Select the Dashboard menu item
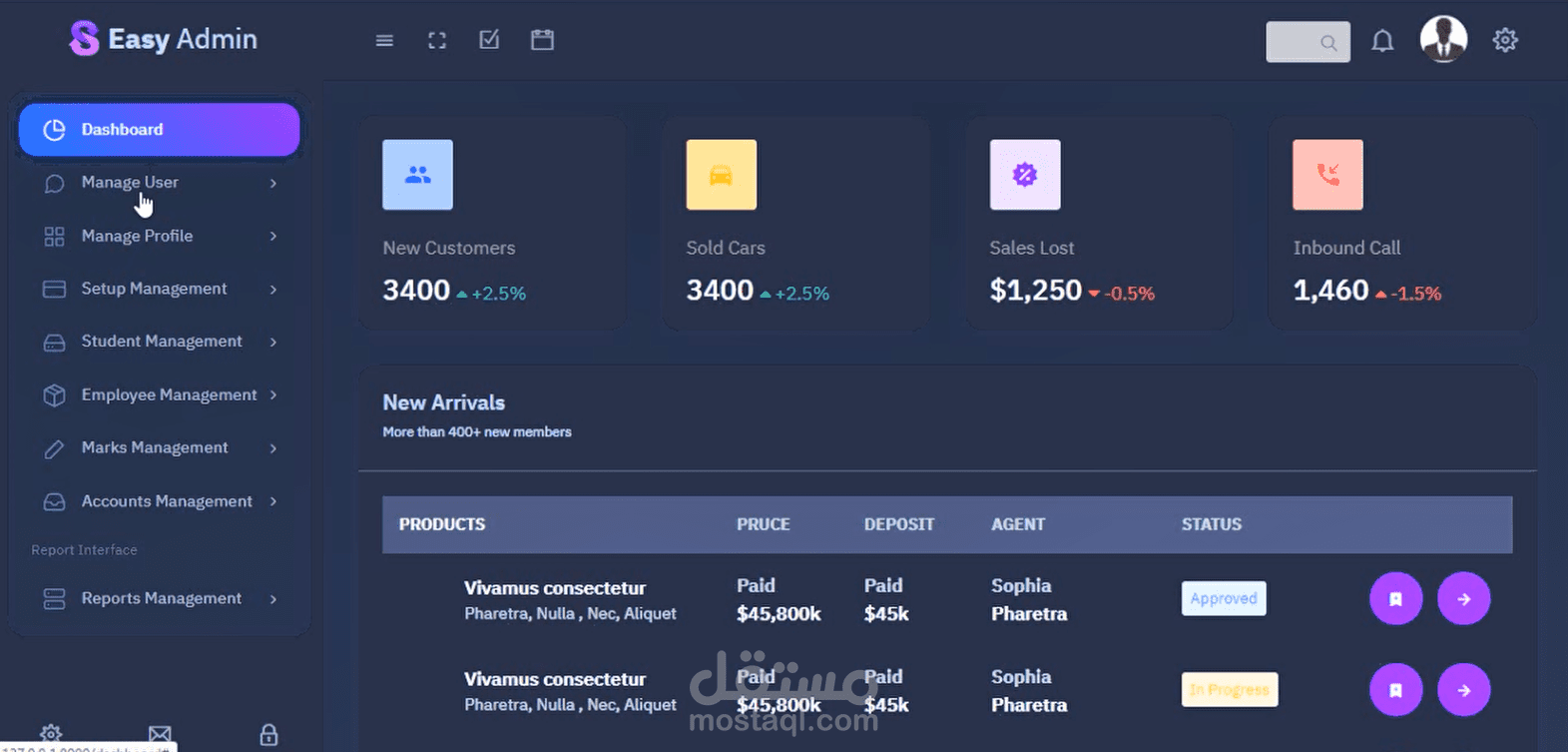The width and height of the screenshot is (1568, 752). (159, 130)
